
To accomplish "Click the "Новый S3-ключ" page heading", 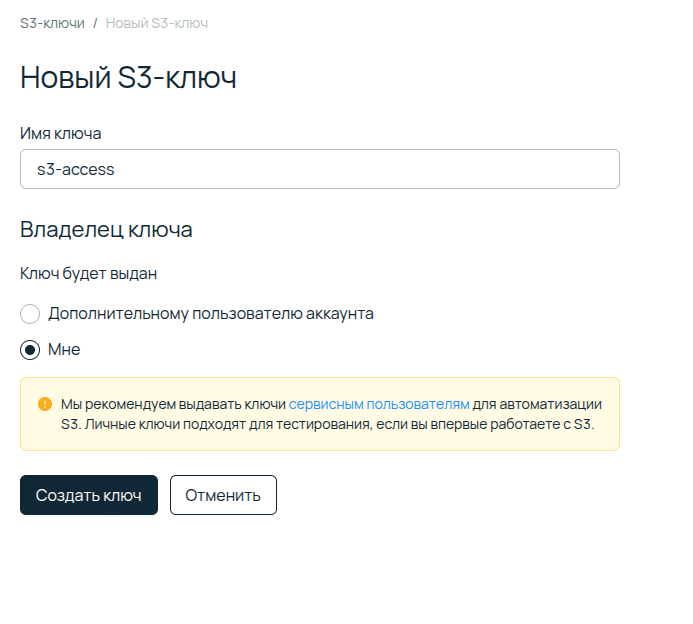I will [x=128, y=78].
